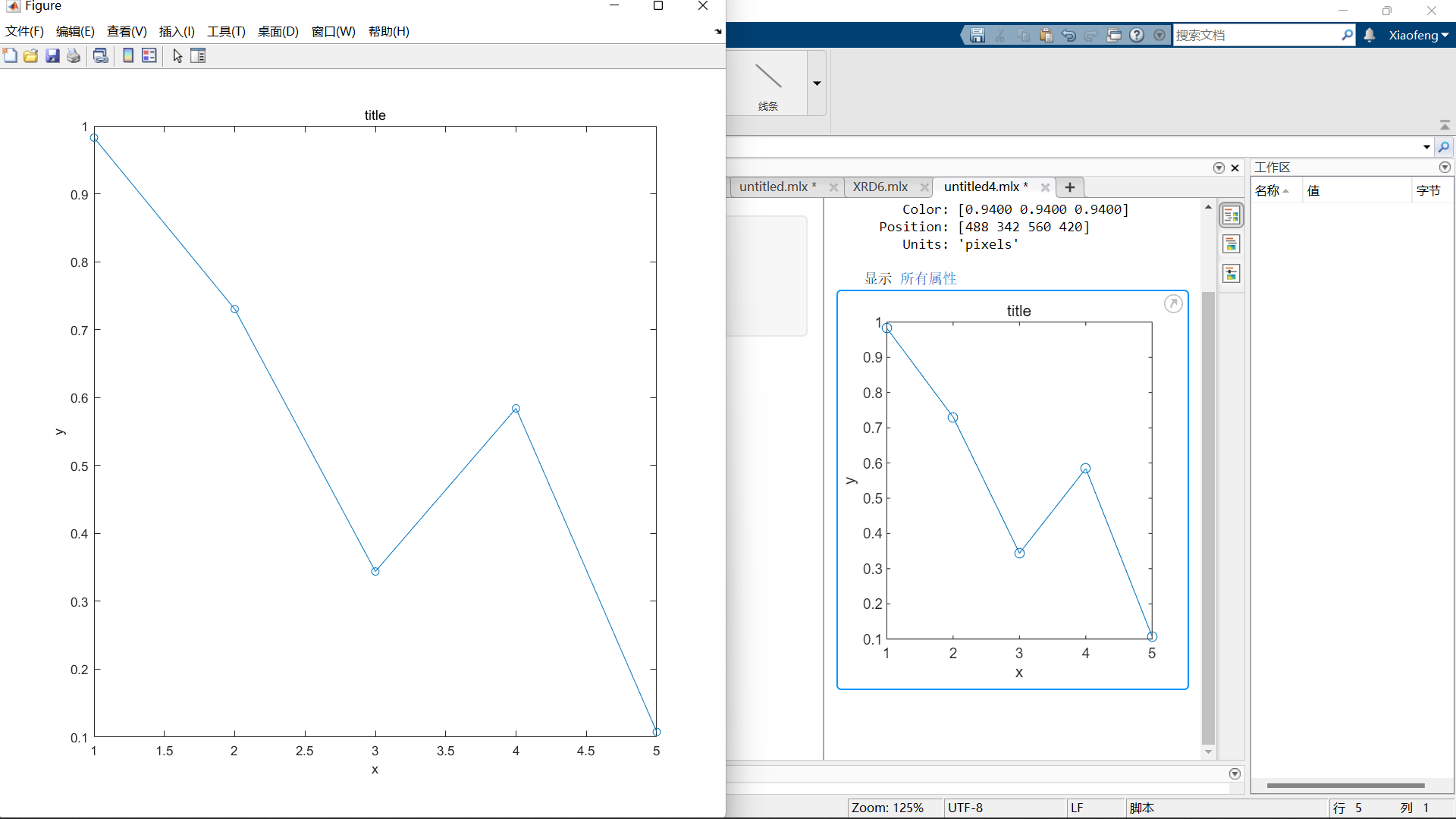Click the Print Figure icon
This screenshot has height=819, width=1456.
(x=74, y=55)
